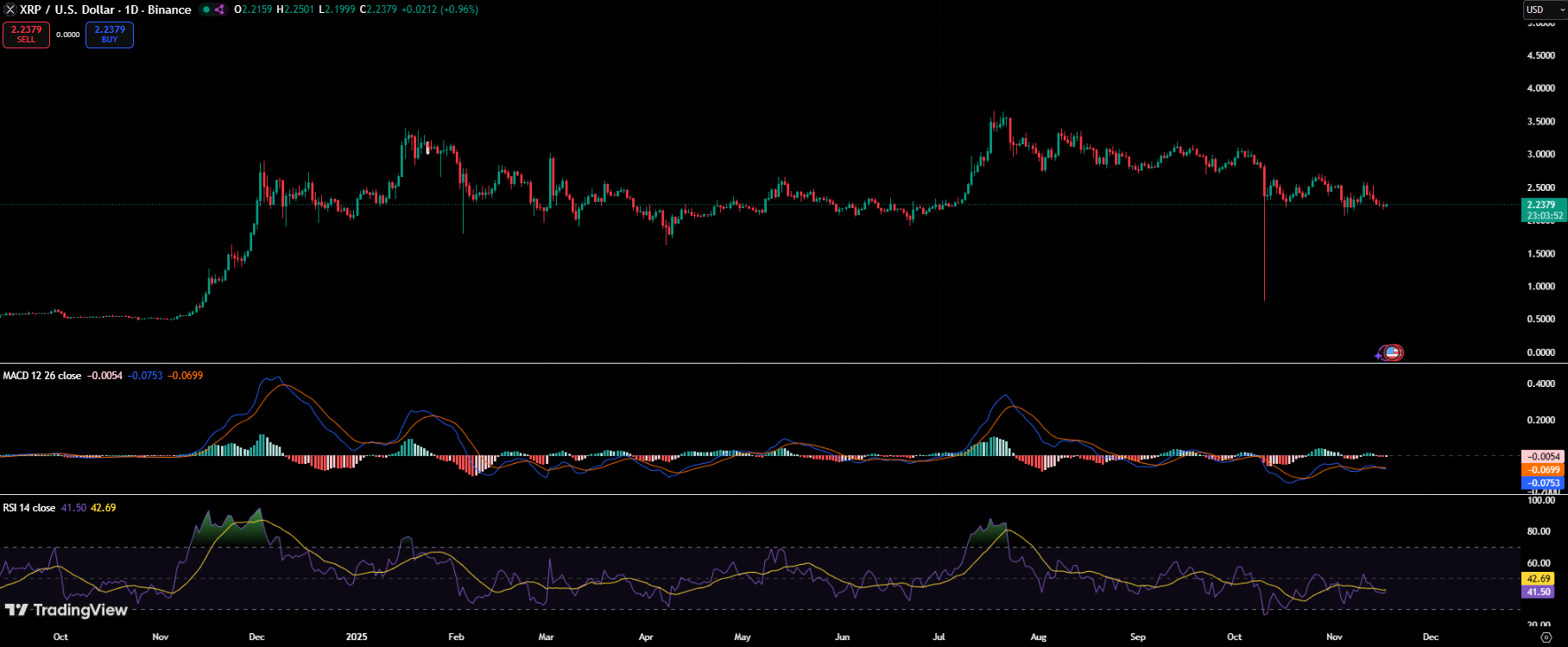Click the Dec label on time axis
The width and height of the screenshot is (1568, 647).
(1431, 637)
